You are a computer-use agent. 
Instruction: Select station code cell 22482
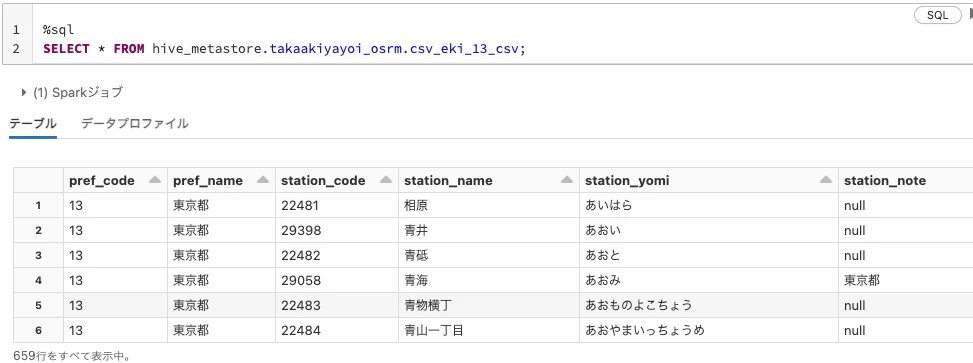[337, 255]
